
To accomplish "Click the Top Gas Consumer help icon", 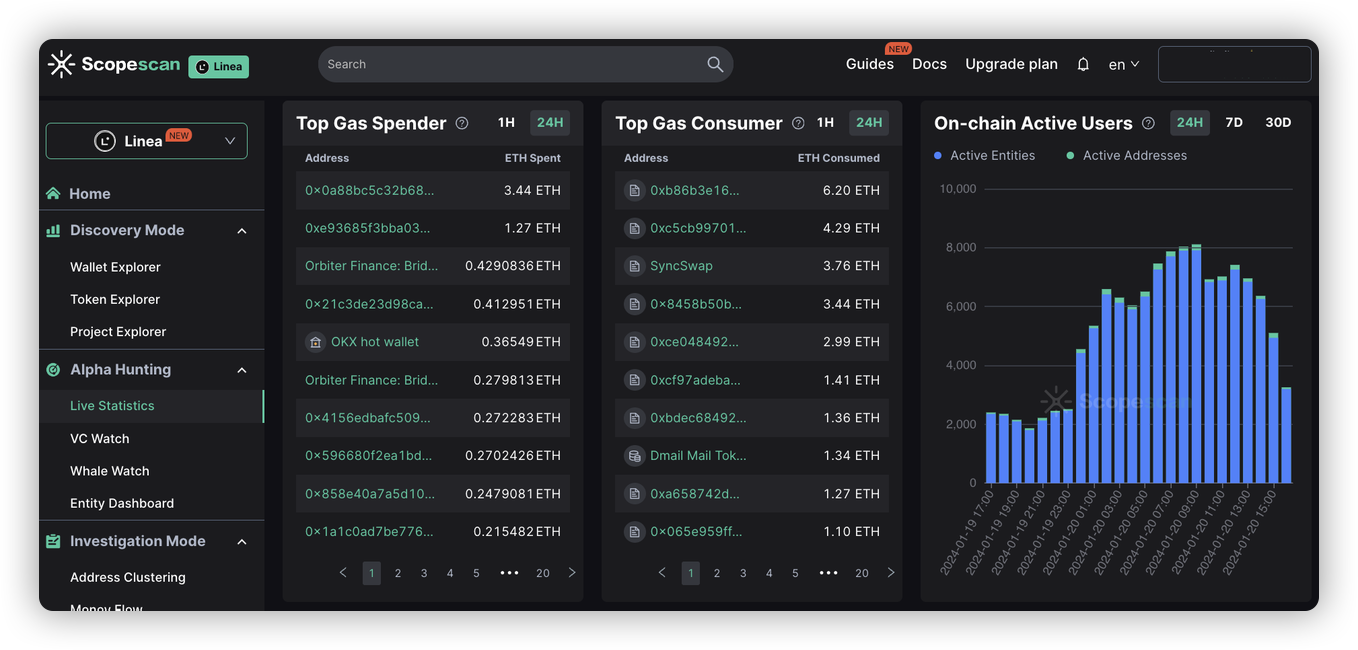I will (x=798, y=123).
